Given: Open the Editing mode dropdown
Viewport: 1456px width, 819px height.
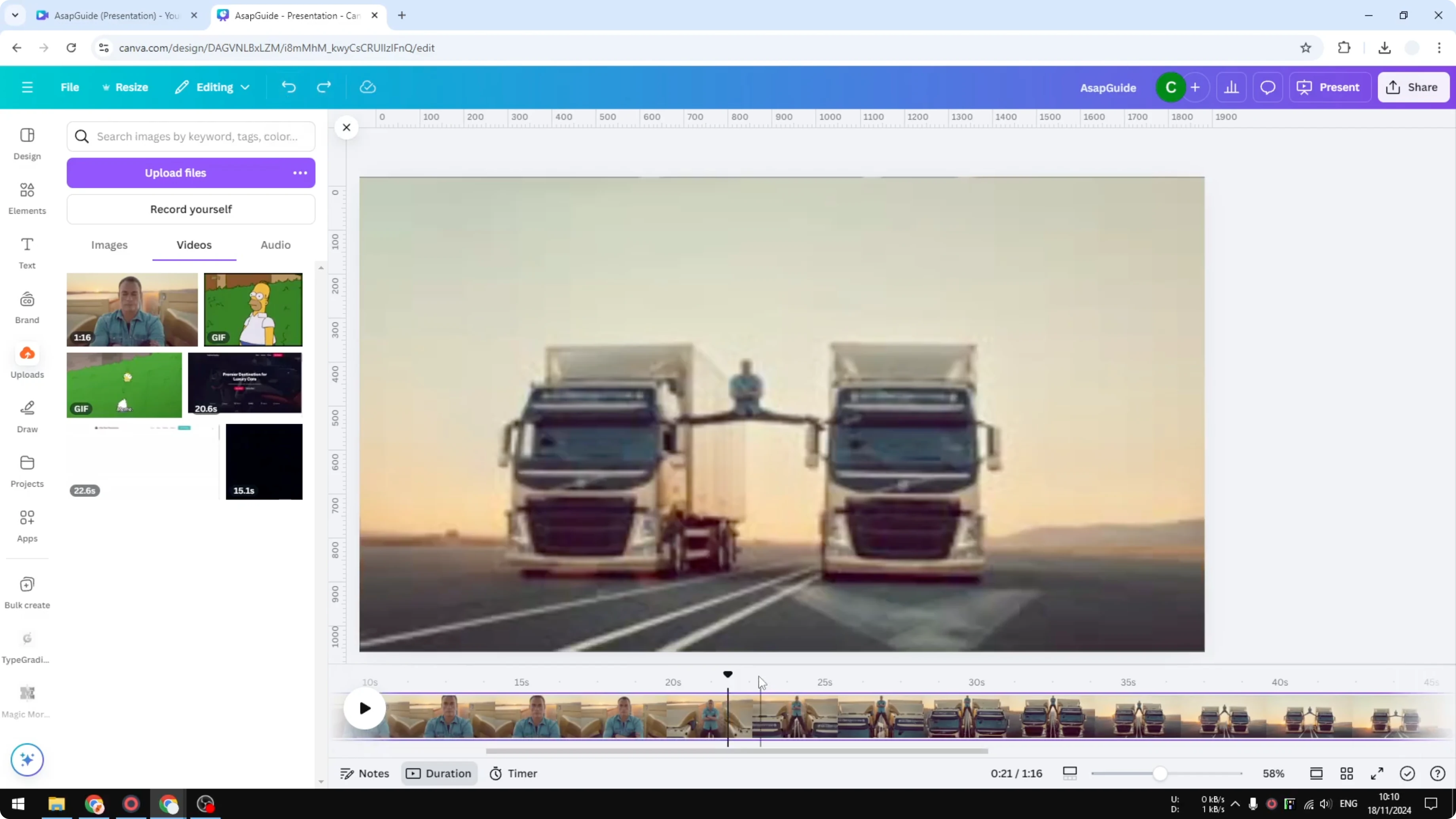Looking at the screenshot, I should coord(212,87).
